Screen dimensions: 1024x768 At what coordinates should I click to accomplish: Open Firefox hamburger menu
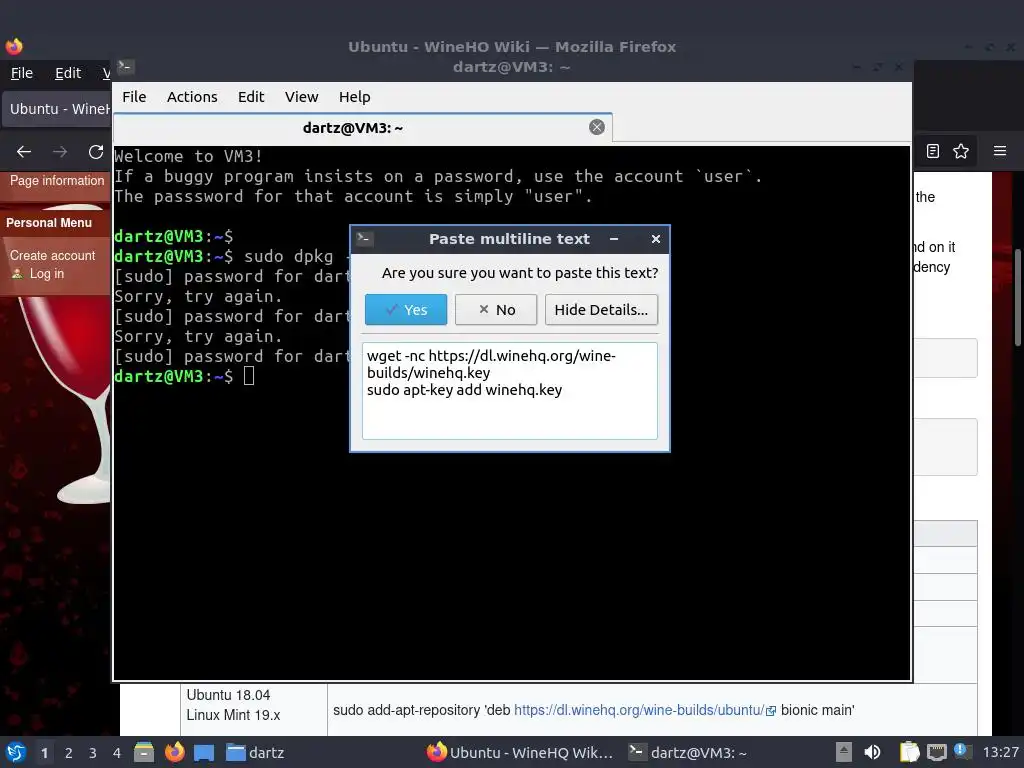pyautogui.click(x=1000, y=152)
